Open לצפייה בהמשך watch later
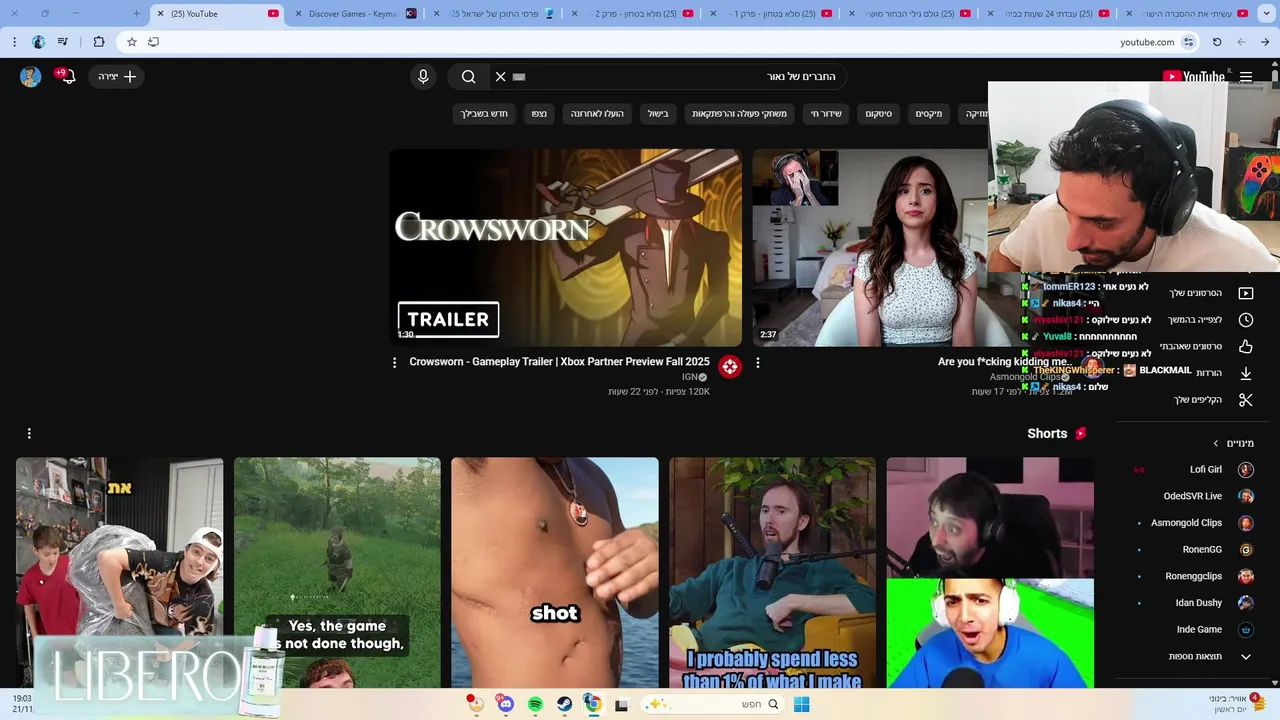Image resolution: width=1280 pixels, height=720 pixels. click(x=1210, y=320)
